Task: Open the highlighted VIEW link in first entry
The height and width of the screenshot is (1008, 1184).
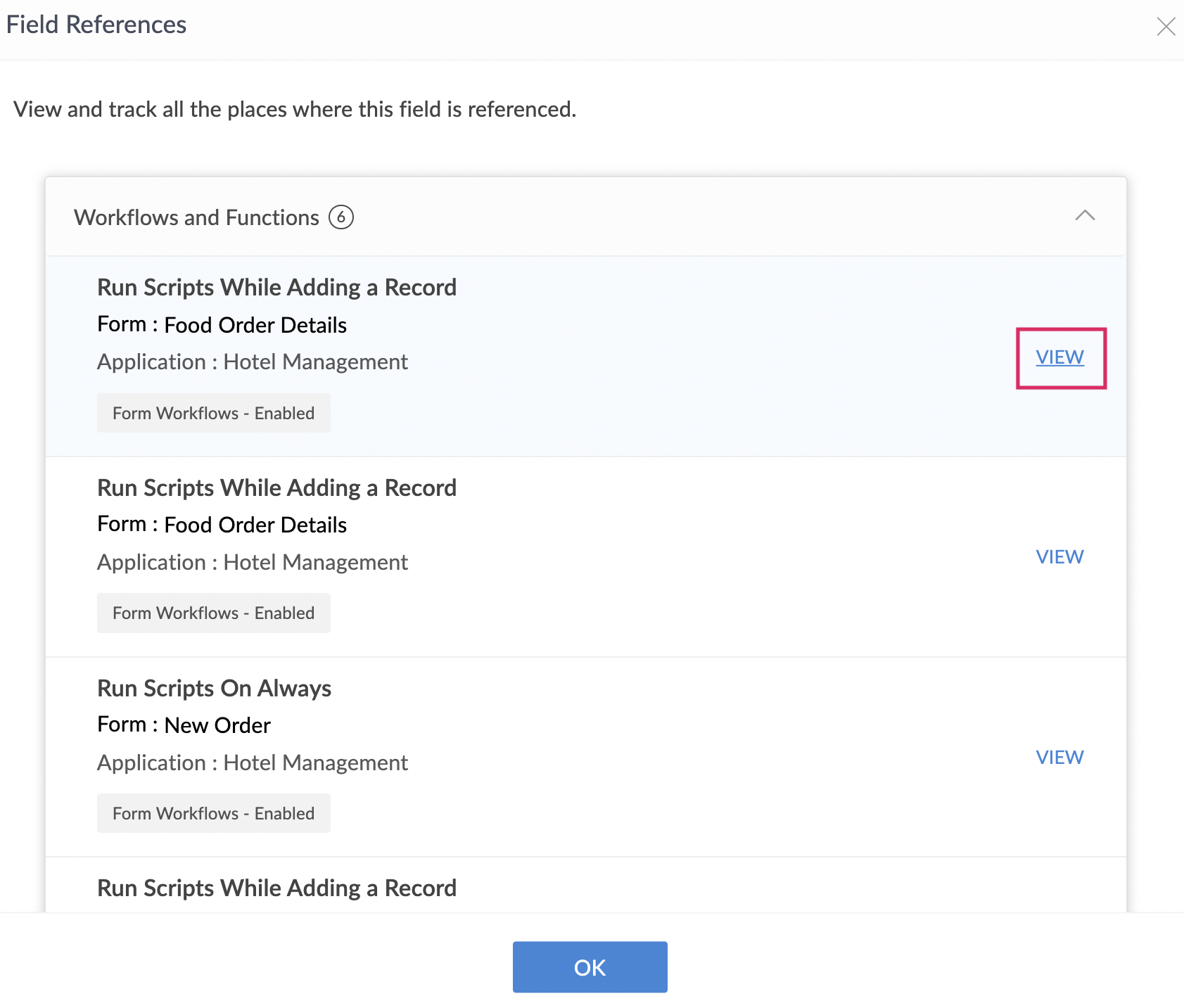Action: (x=1059, y=357)
